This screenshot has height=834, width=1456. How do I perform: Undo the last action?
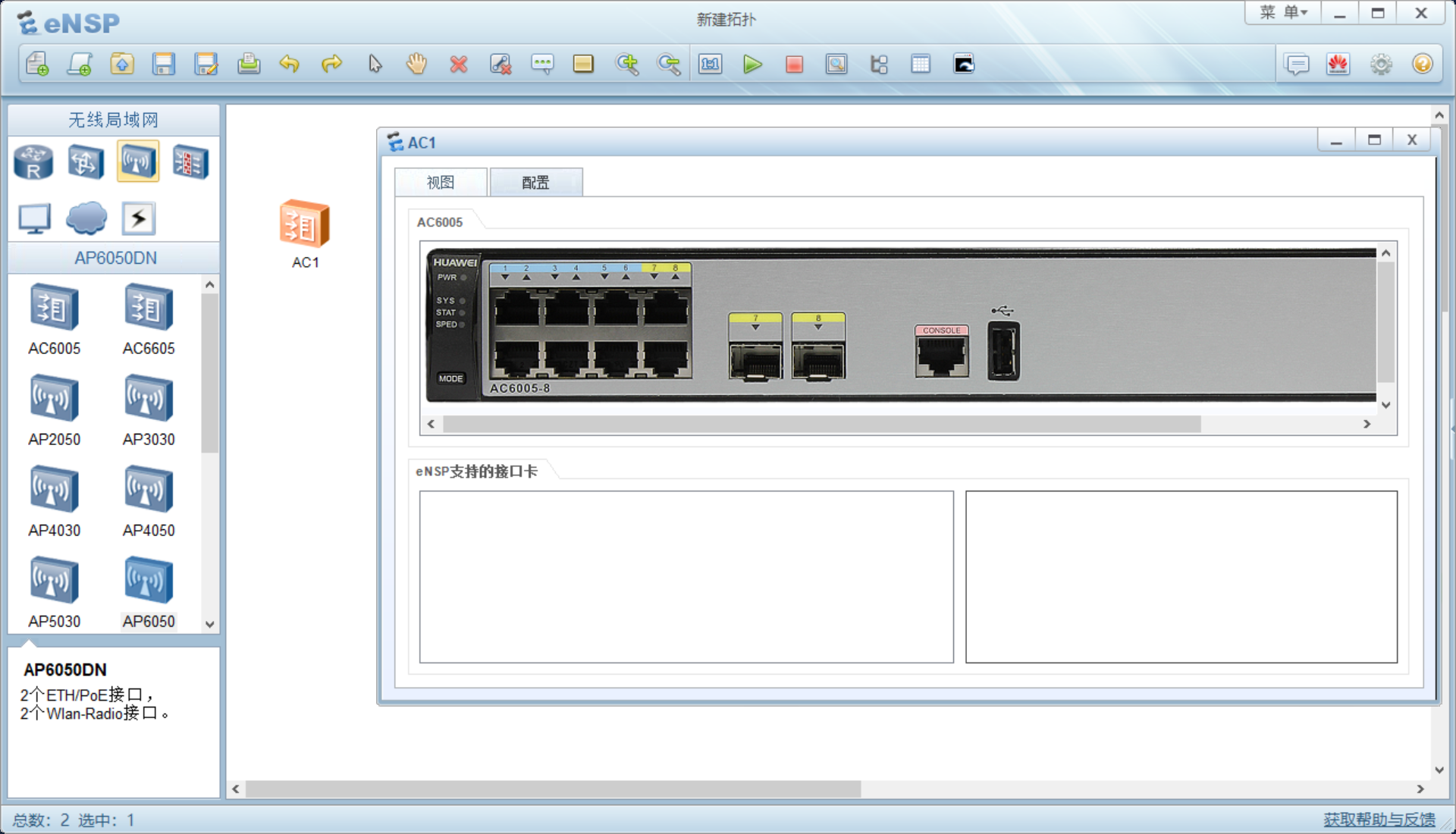click(290, 64)
